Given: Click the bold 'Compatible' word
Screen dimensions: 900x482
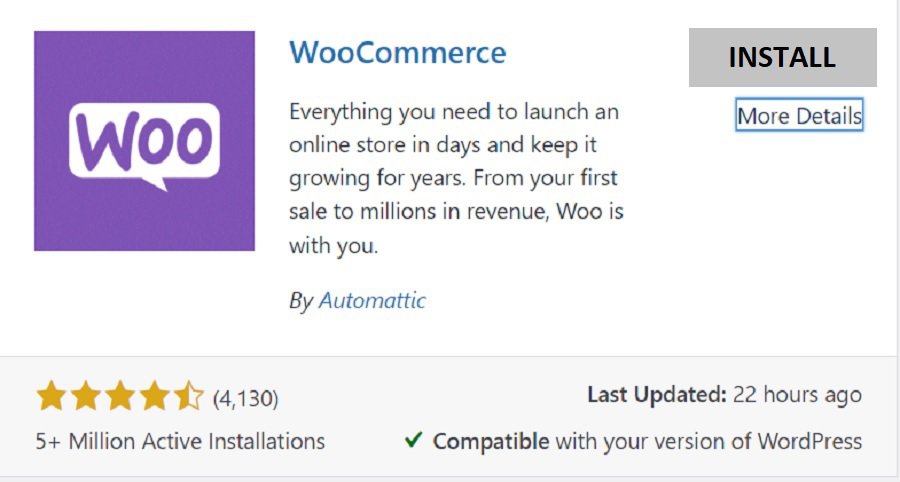Looking at the screenshot, I should point(490,441).
